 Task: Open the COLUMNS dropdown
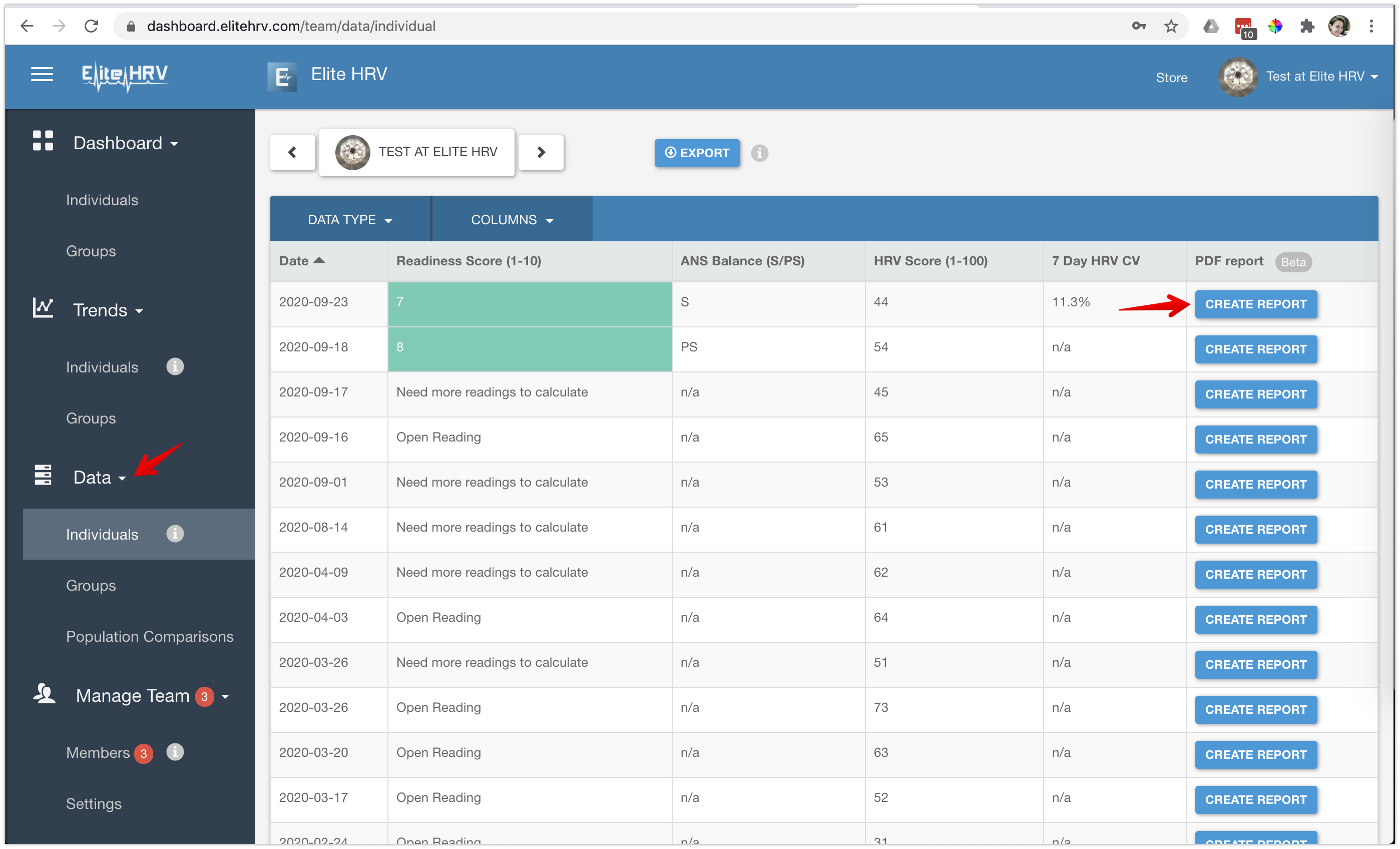click(x=511, y=219)
